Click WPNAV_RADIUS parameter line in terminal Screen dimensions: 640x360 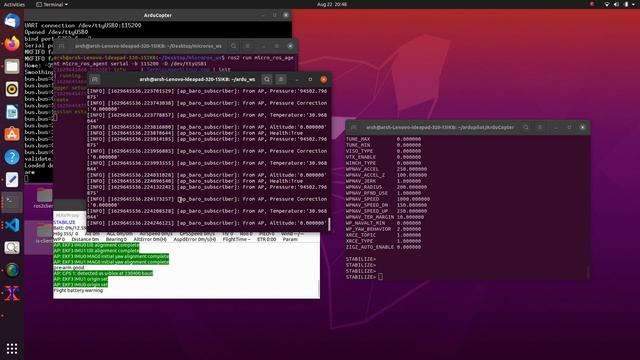pyautogui.click(x=387, y=187)
